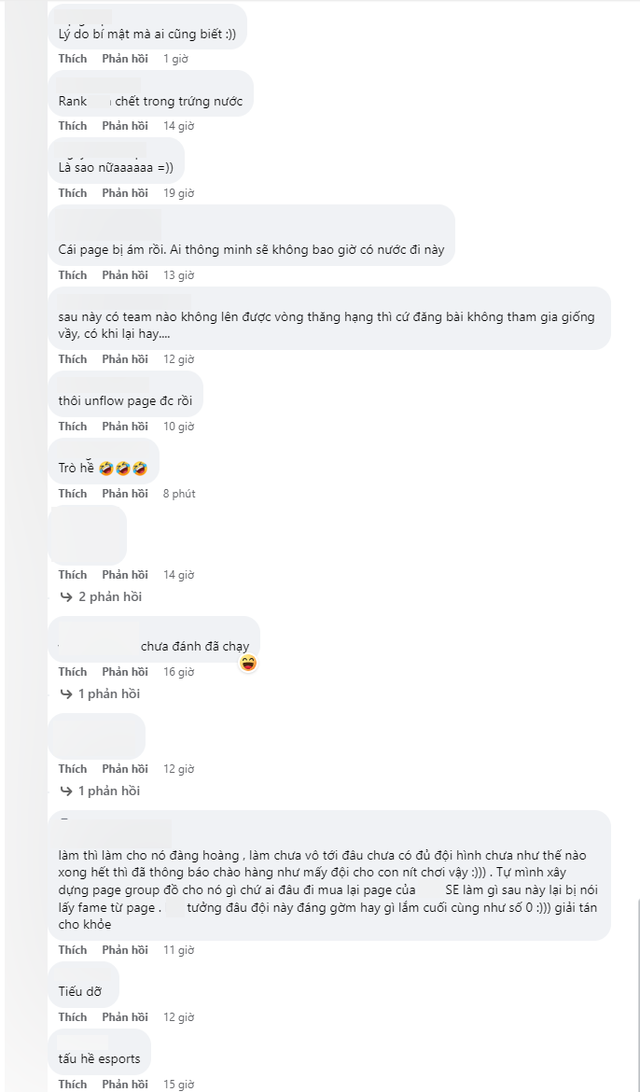Like the "Trò hề" comment

(73, 494)
